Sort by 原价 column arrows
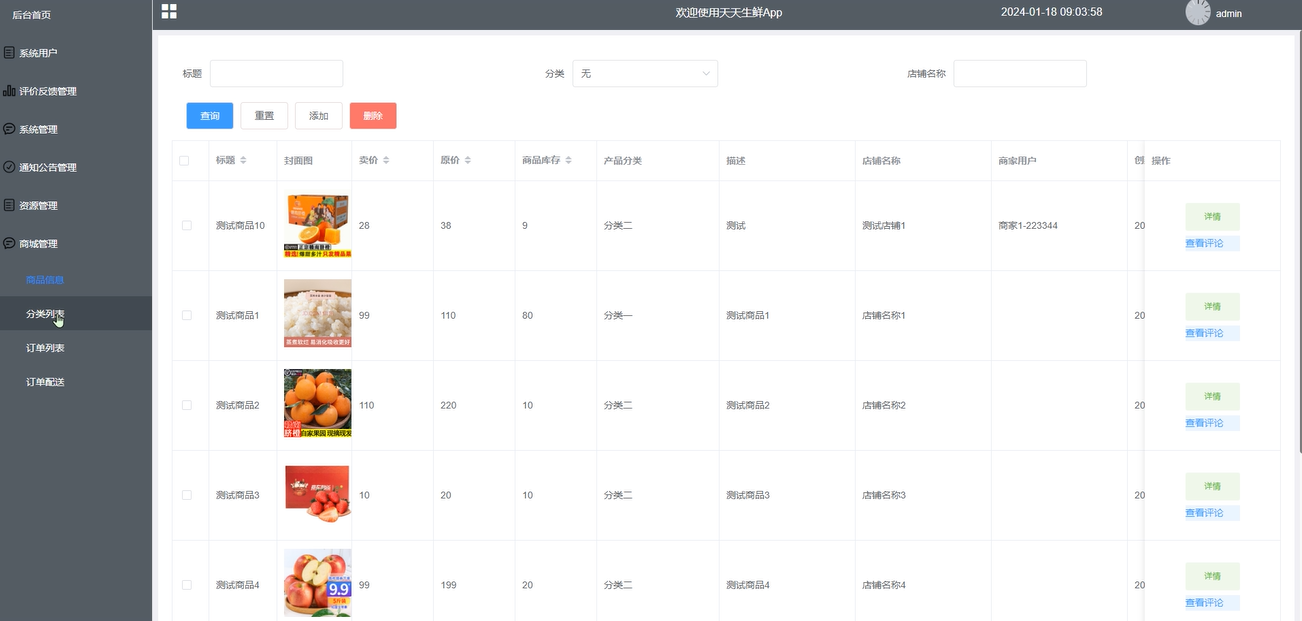This screenshot has height=621, width=1302. pyautogui.click(x=467, y=160)
